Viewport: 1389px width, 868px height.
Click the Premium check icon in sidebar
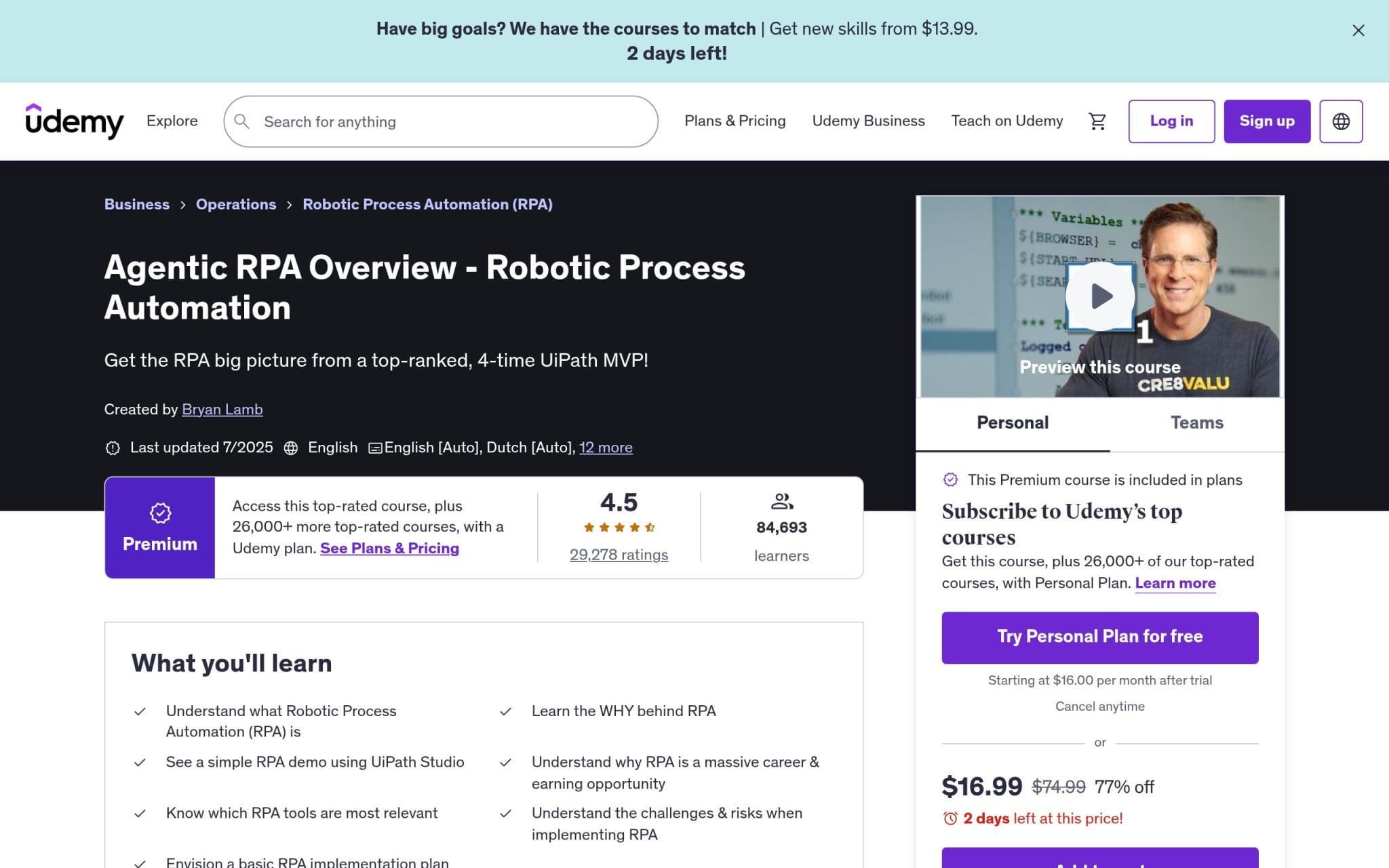pos(950,480)
